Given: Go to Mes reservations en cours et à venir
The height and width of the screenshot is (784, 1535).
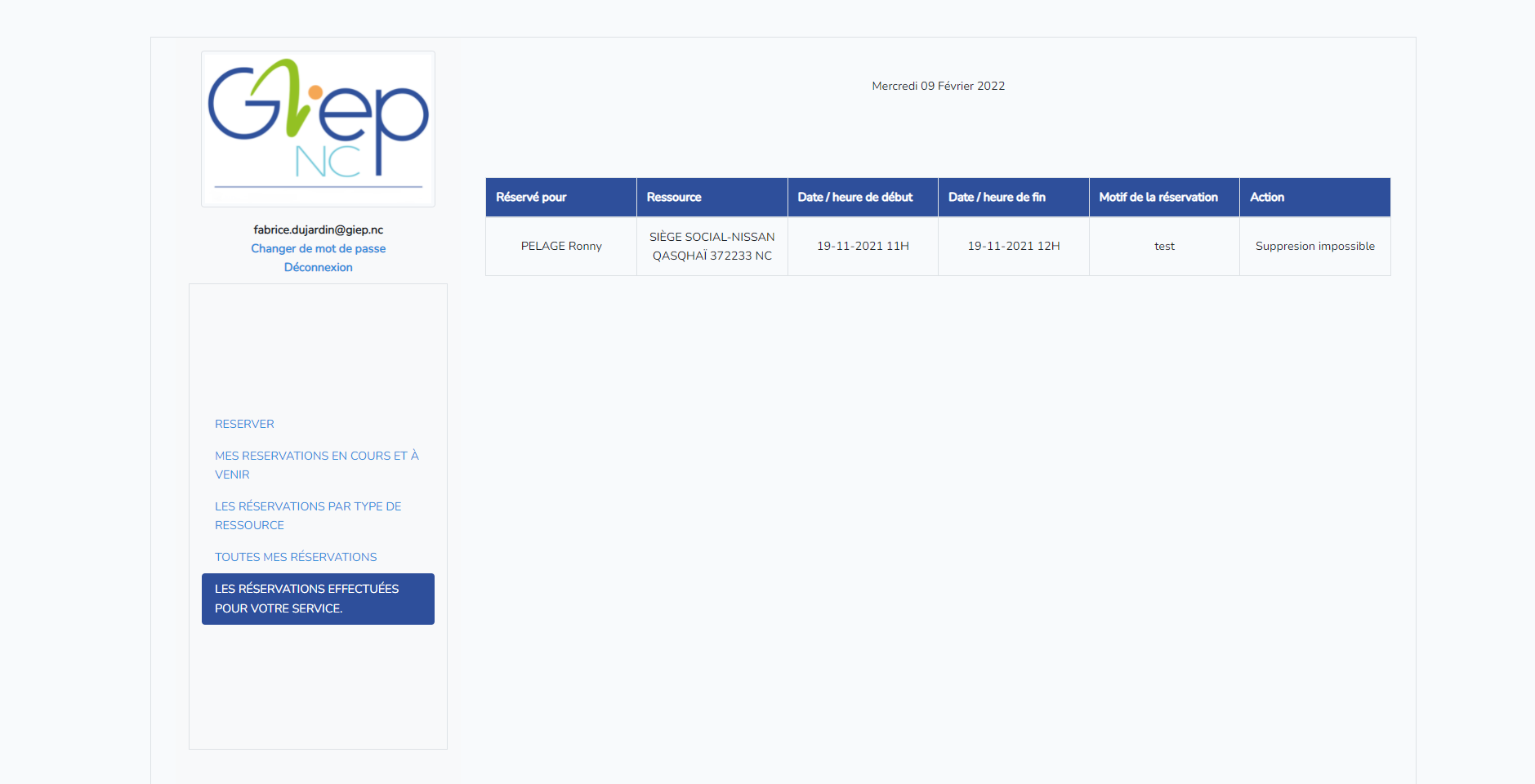Looking at the screenshot, I should (x=318, y=465).
